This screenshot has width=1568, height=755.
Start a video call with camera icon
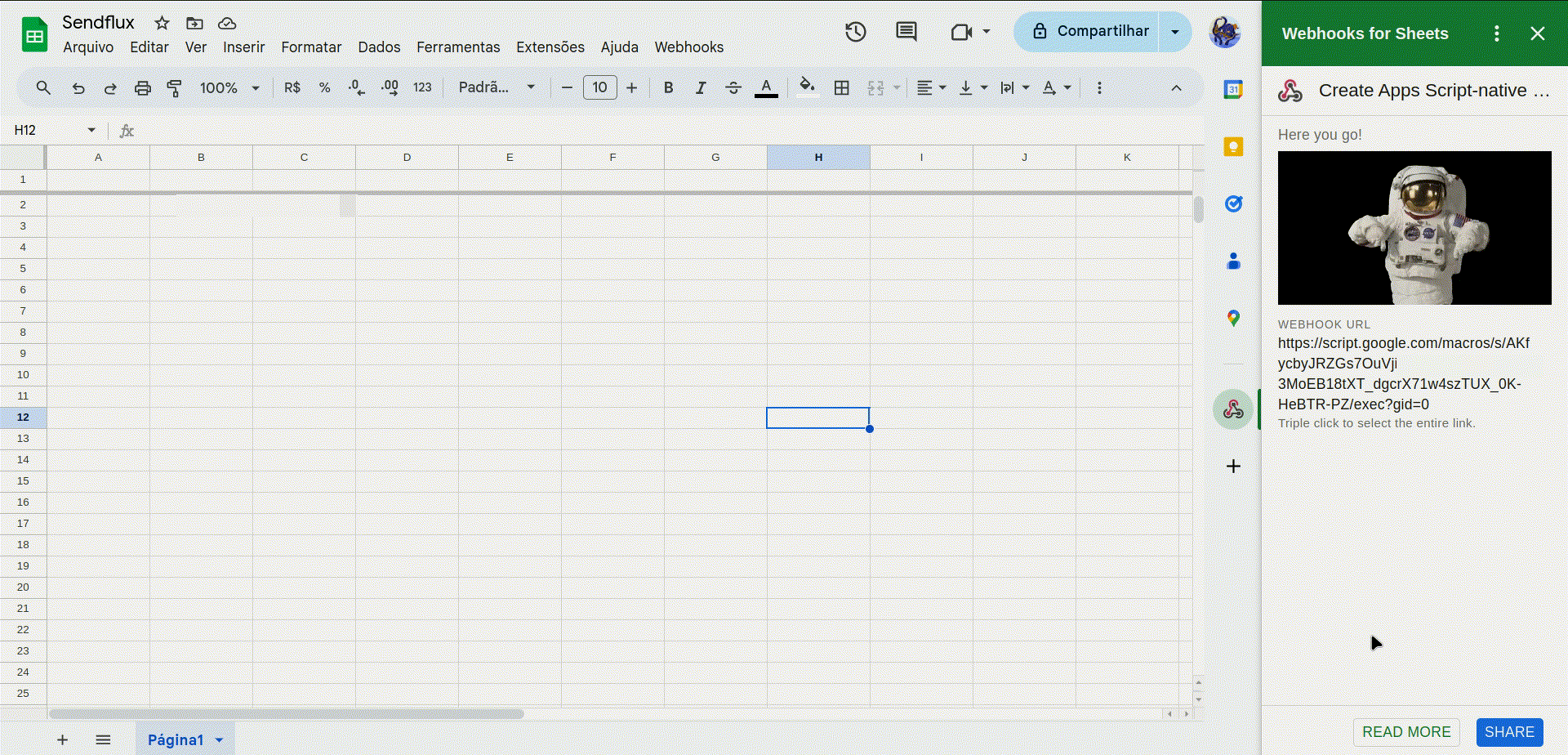pos(961,32)
